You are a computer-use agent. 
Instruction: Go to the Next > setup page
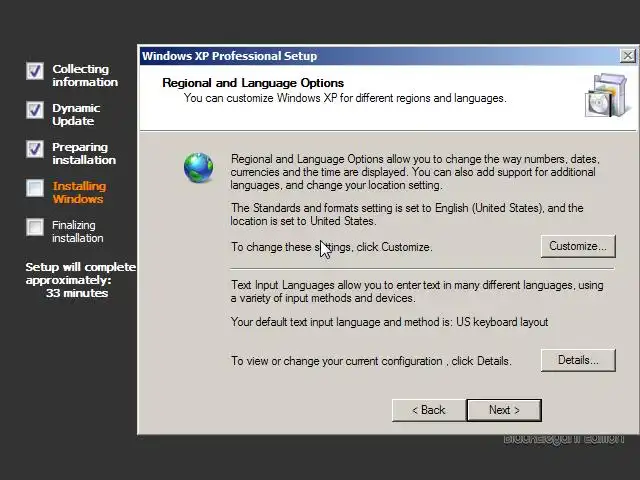(x=504, y=410)
